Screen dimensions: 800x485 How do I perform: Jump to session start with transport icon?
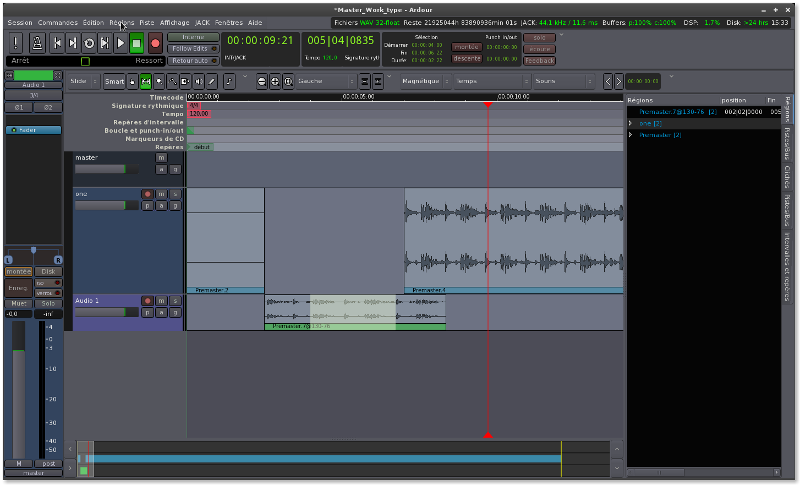click(x=57, y=42)
